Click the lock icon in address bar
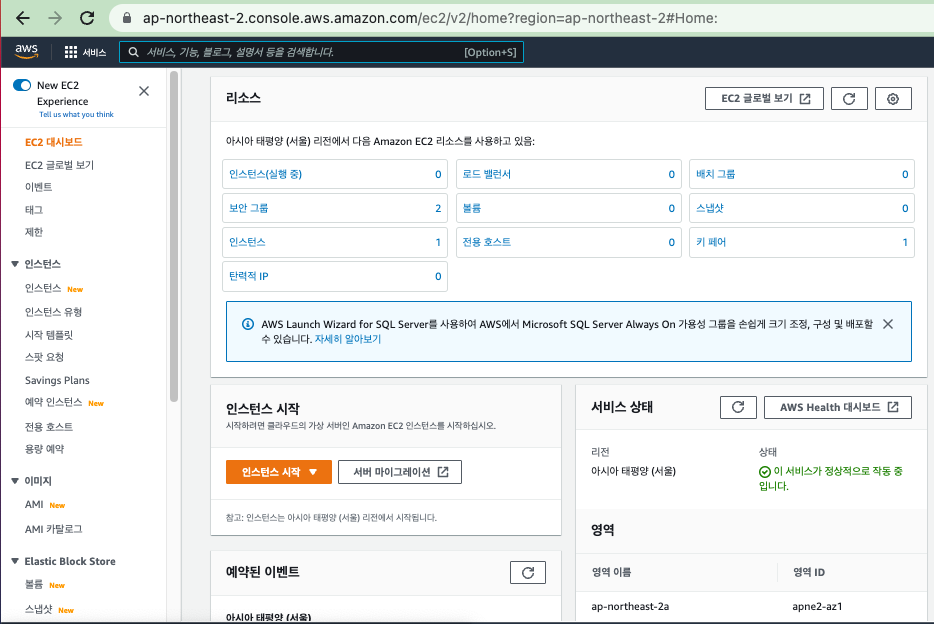The width and height of the screenshot is (934, 624). 127,18
